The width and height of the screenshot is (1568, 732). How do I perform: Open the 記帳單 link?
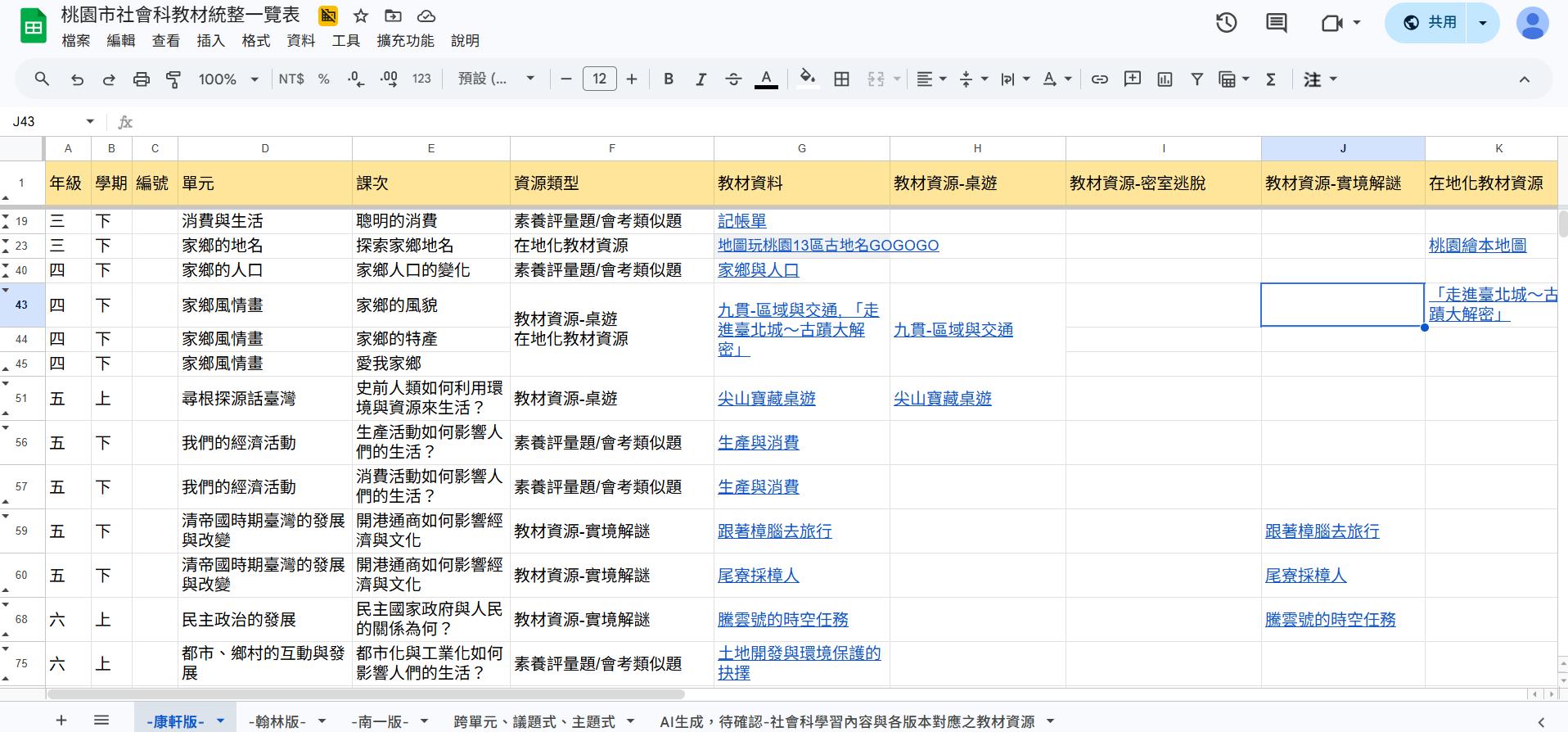point(742,221)
